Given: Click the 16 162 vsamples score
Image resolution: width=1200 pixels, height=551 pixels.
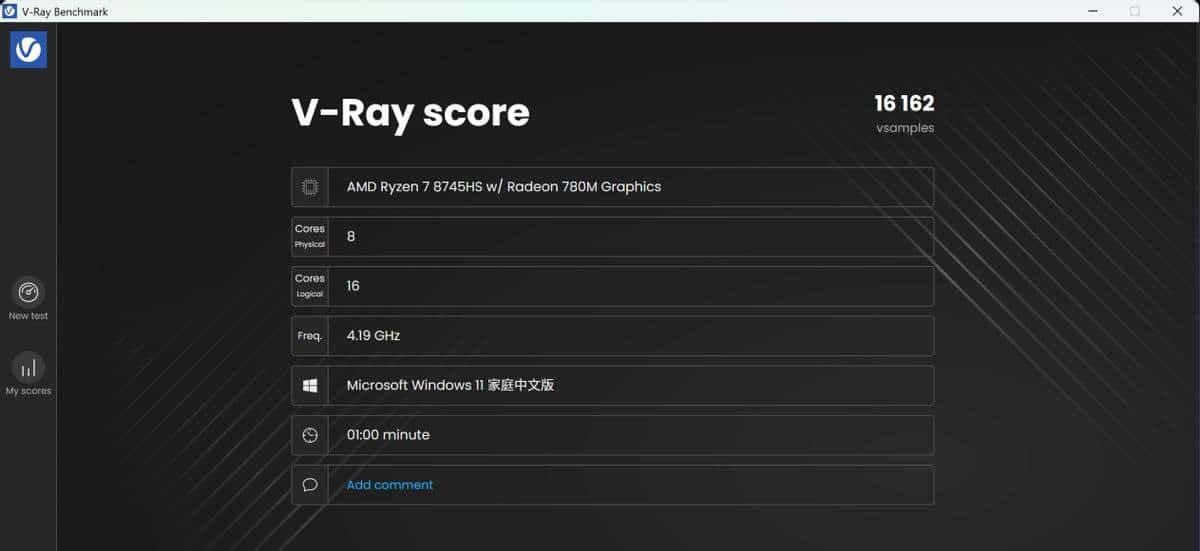Looking at the screenshot, I should (x=904, y=104).
